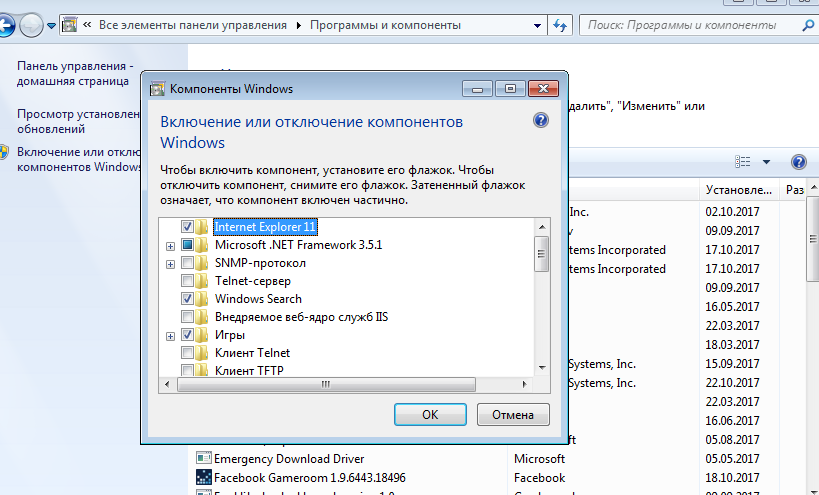Click Все элементы панели управления breadcrumb
Image resolution: width=819 pixels, height=495 pixels.
click(x=193, y=25)
